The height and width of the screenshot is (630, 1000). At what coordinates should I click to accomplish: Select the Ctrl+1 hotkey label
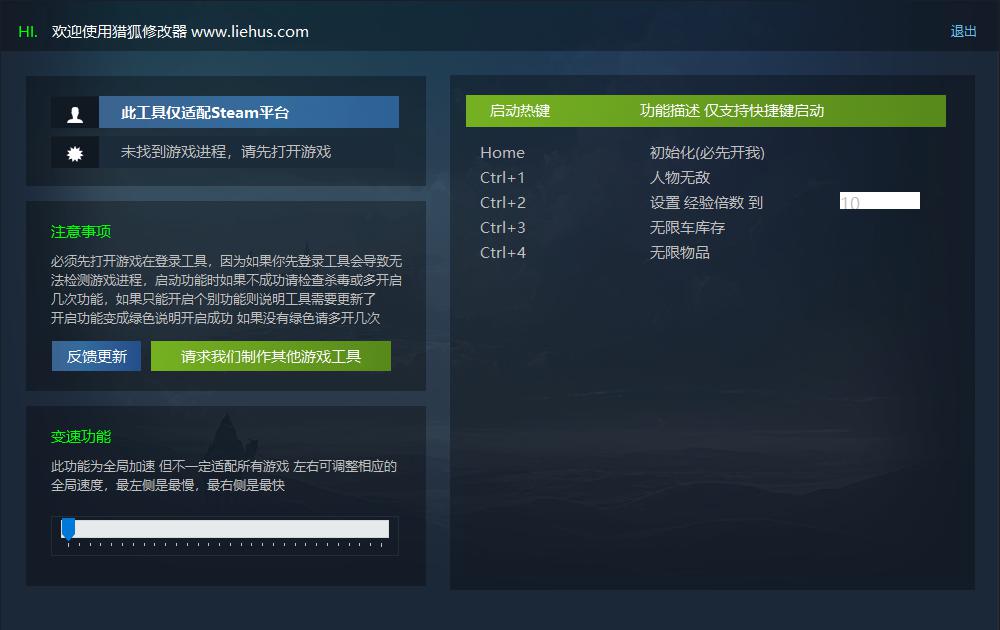[503, 178]
